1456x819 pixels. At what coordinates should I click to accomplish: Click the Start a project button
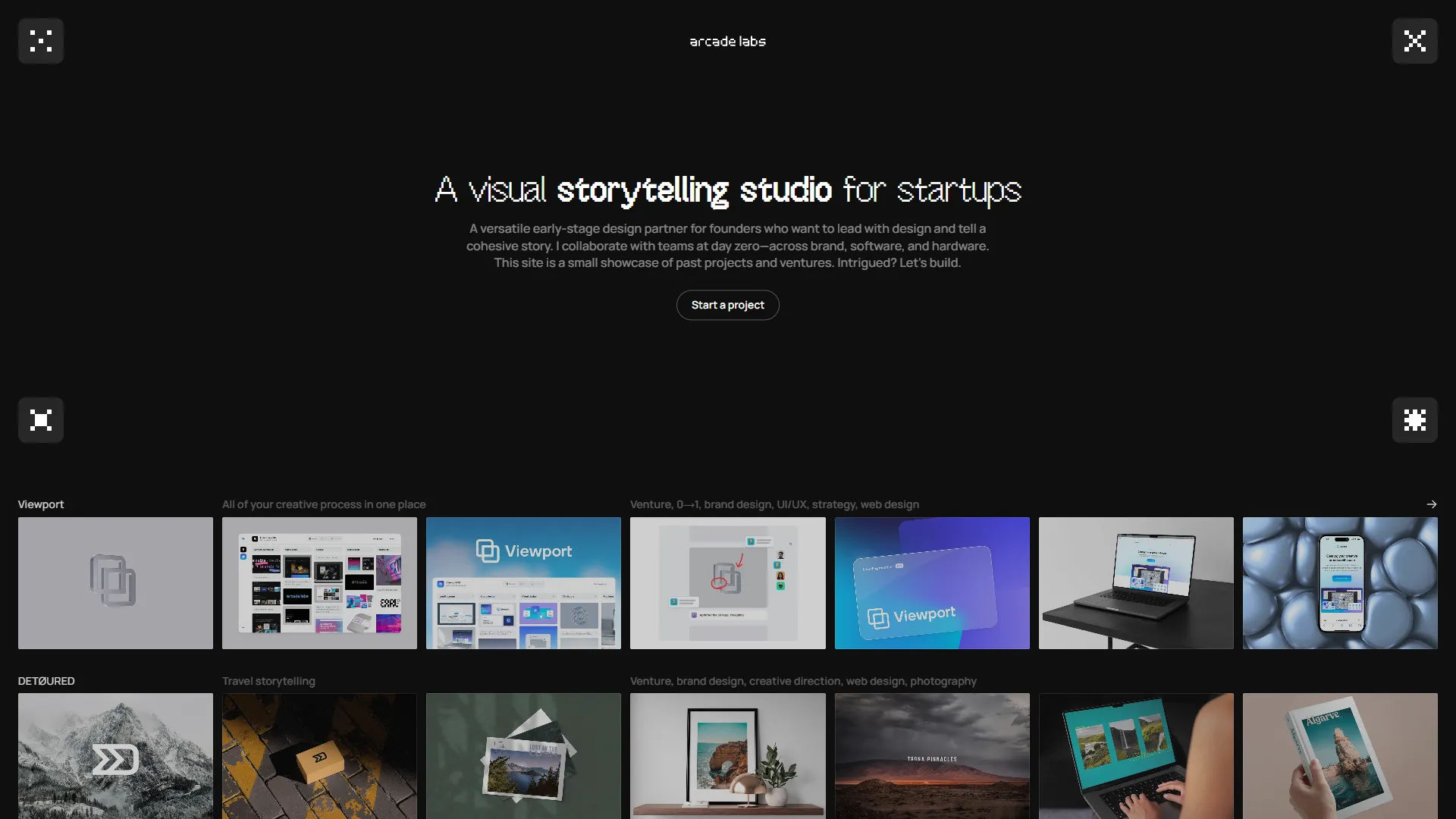(728, 305)
